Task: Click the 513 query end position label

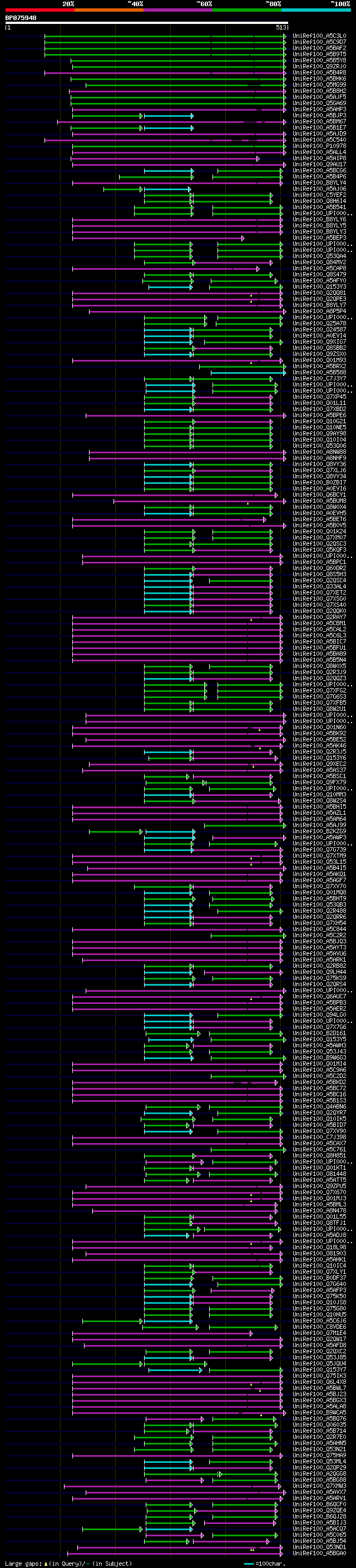Action: coord(280,27)
